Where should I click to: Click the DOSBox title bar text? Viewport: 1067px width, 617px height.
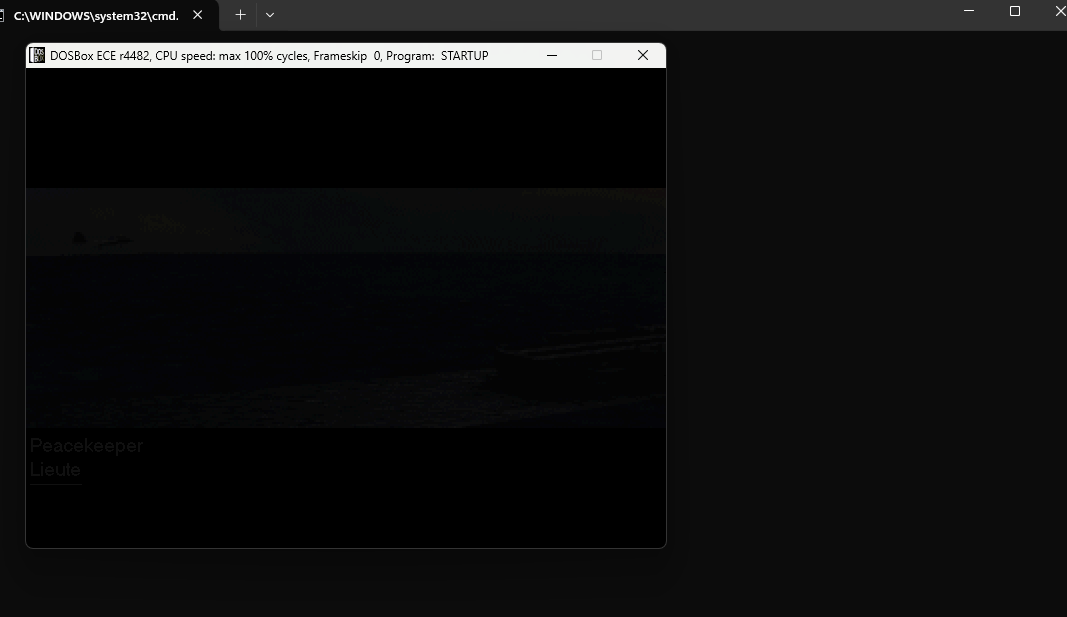(x=269, y=56)
